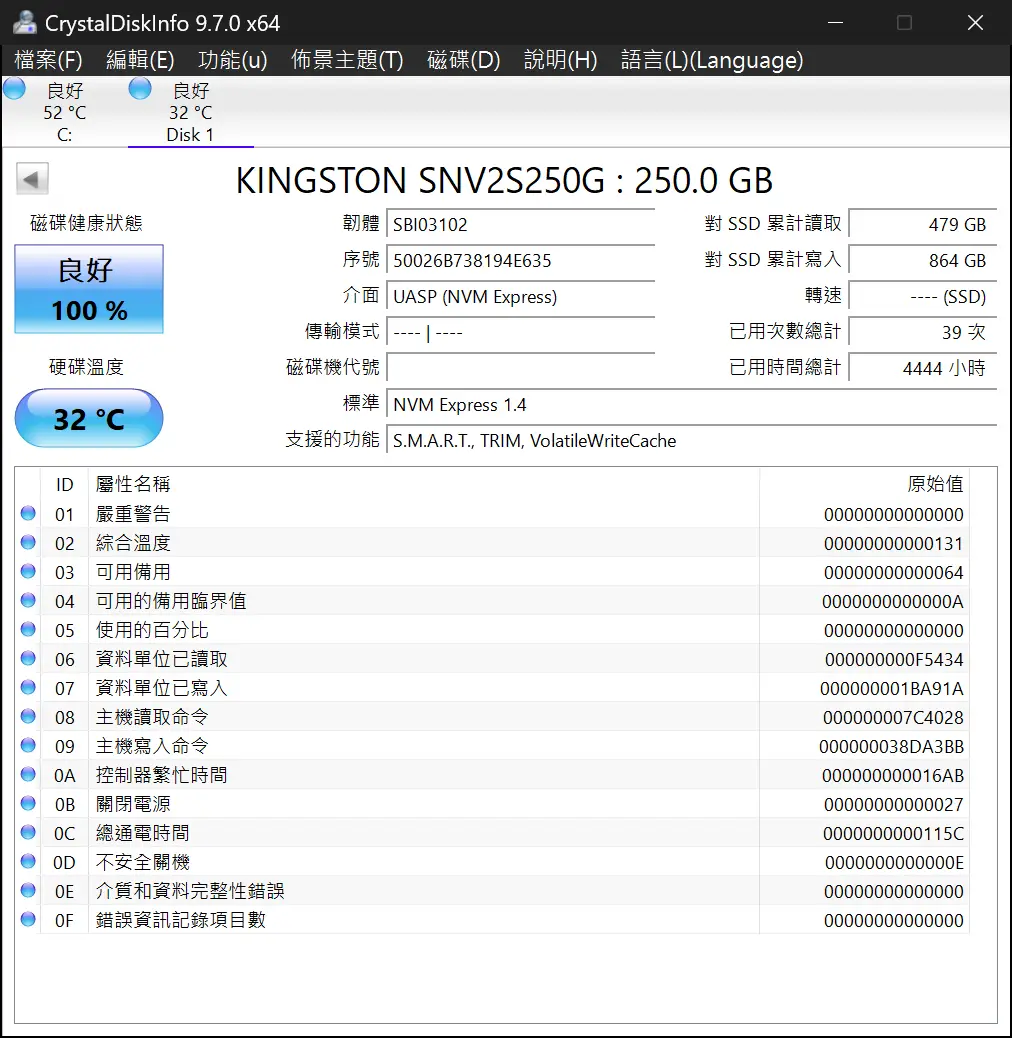Click the 32 °C temperature button
The image size is (1012, 1038).
(89, 418)
